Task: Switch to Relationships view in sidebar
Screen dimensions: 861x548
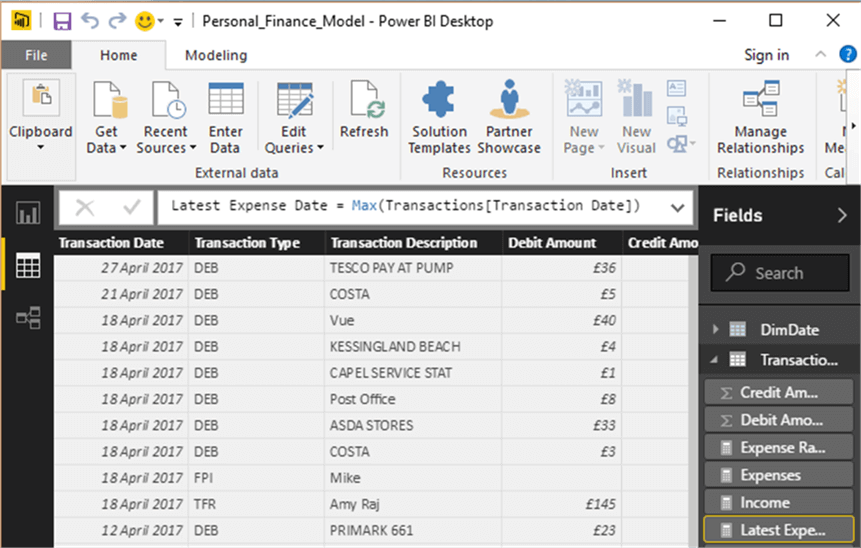Action: pyautogui.click(x=27, y=317)
